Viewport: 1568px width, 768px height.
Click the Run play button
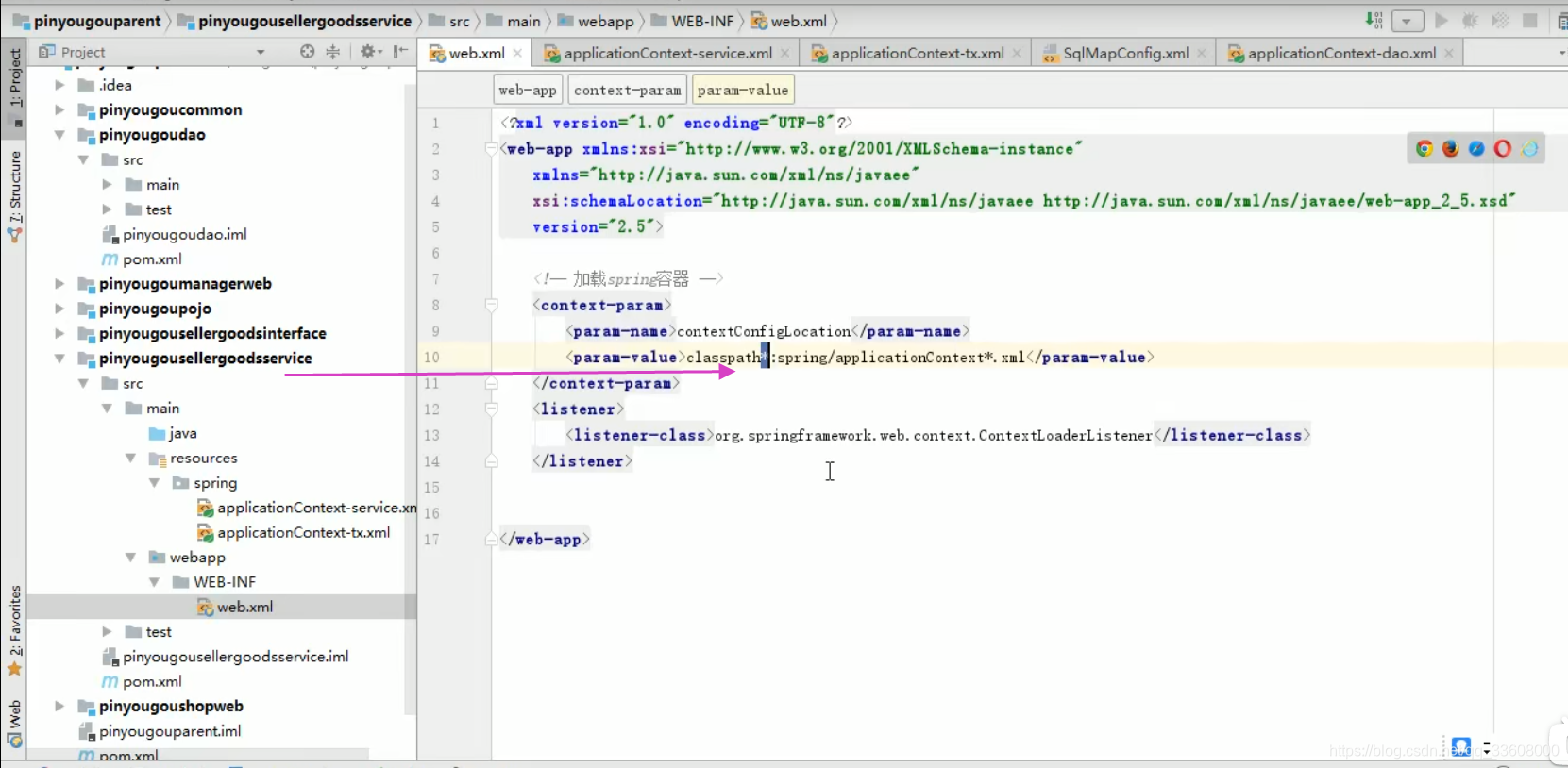(1441, 21)
